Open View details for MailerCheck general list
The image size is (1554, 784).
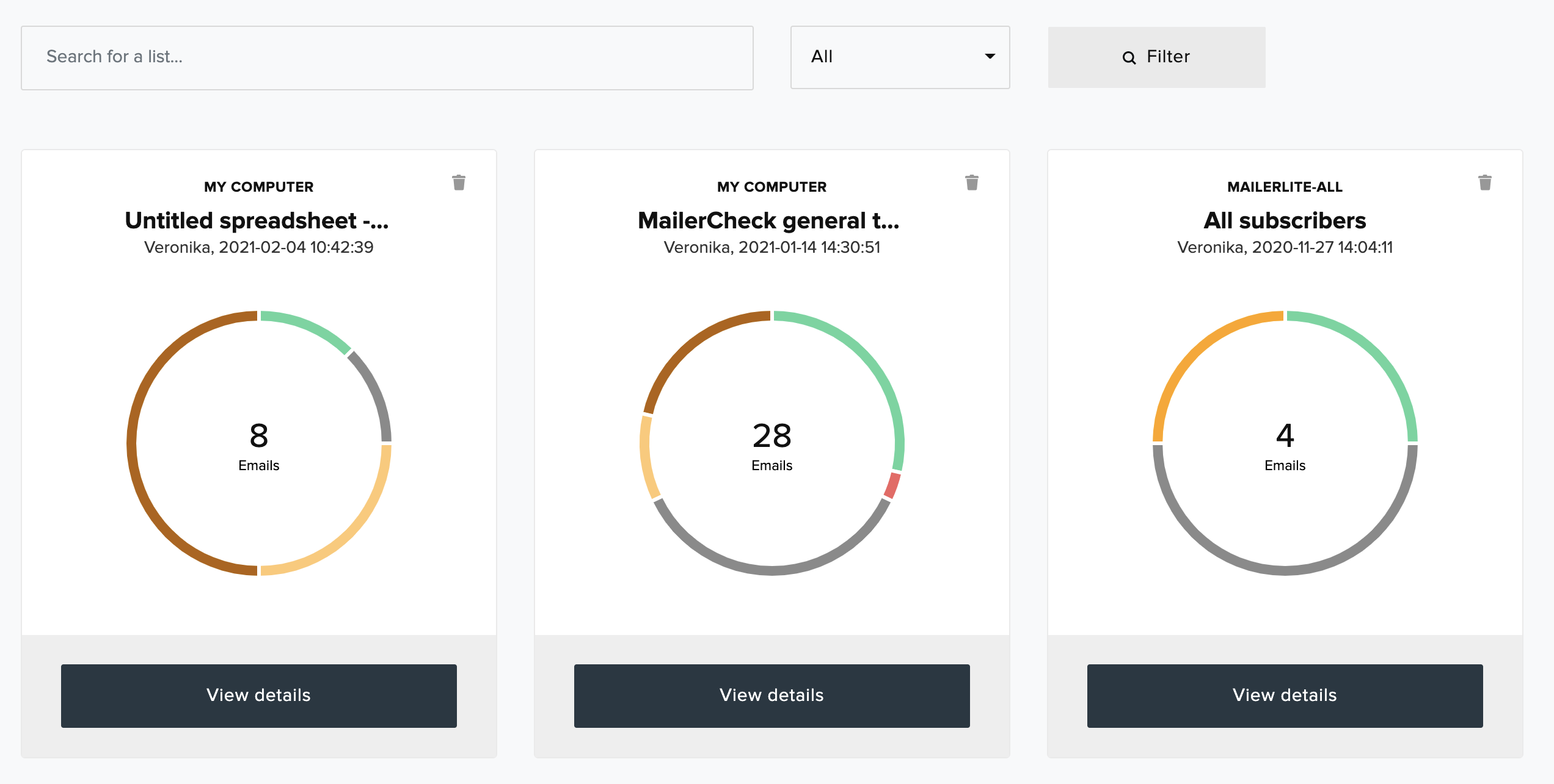point(772,695)
